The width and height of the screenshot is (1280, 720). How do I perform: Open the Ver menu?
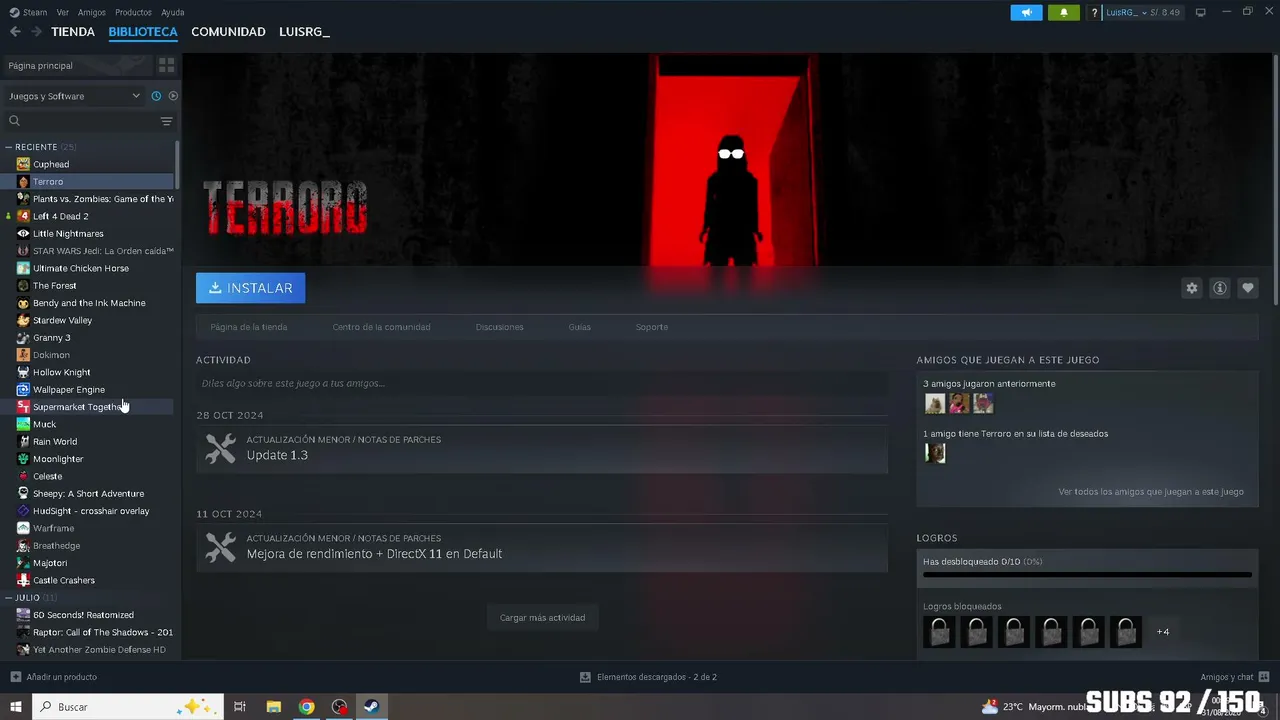63,12
